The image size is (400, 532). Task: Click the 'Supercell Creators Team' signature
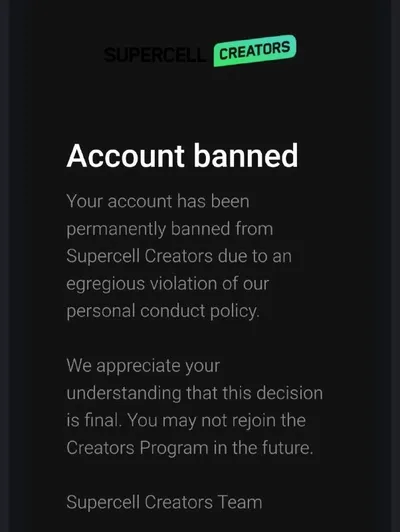pos(164,502)
